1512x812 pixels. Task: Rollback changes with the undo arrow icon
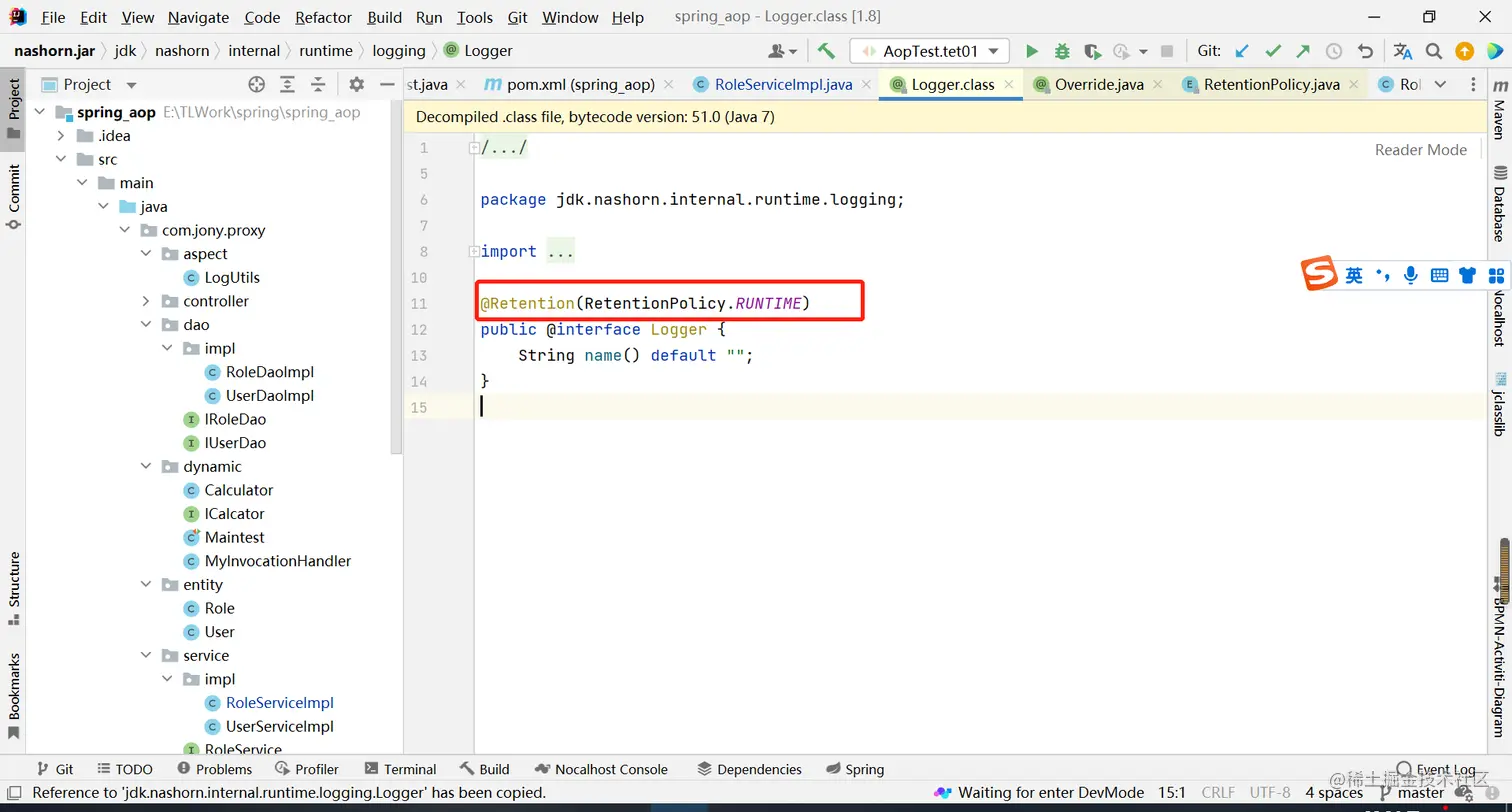click(1365, 51)
